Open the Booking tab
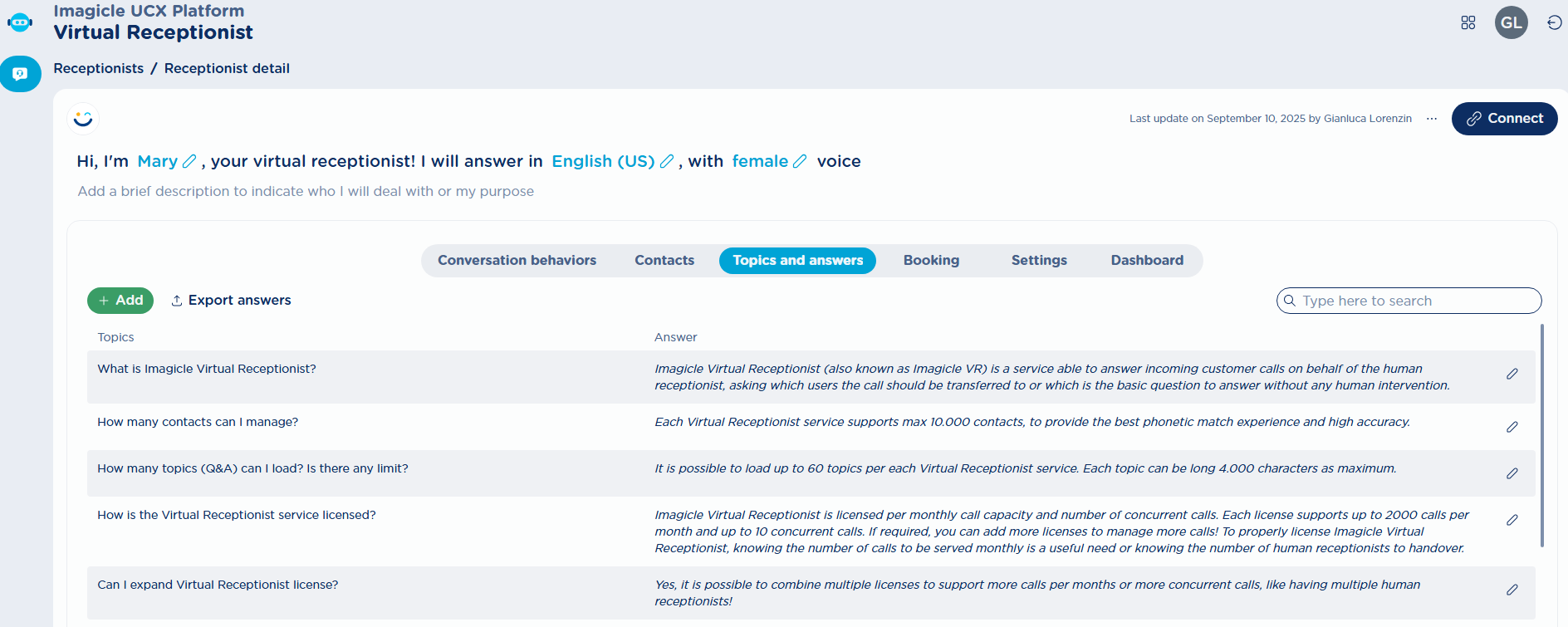This screenshot has width=1568, height=627. 931,261
